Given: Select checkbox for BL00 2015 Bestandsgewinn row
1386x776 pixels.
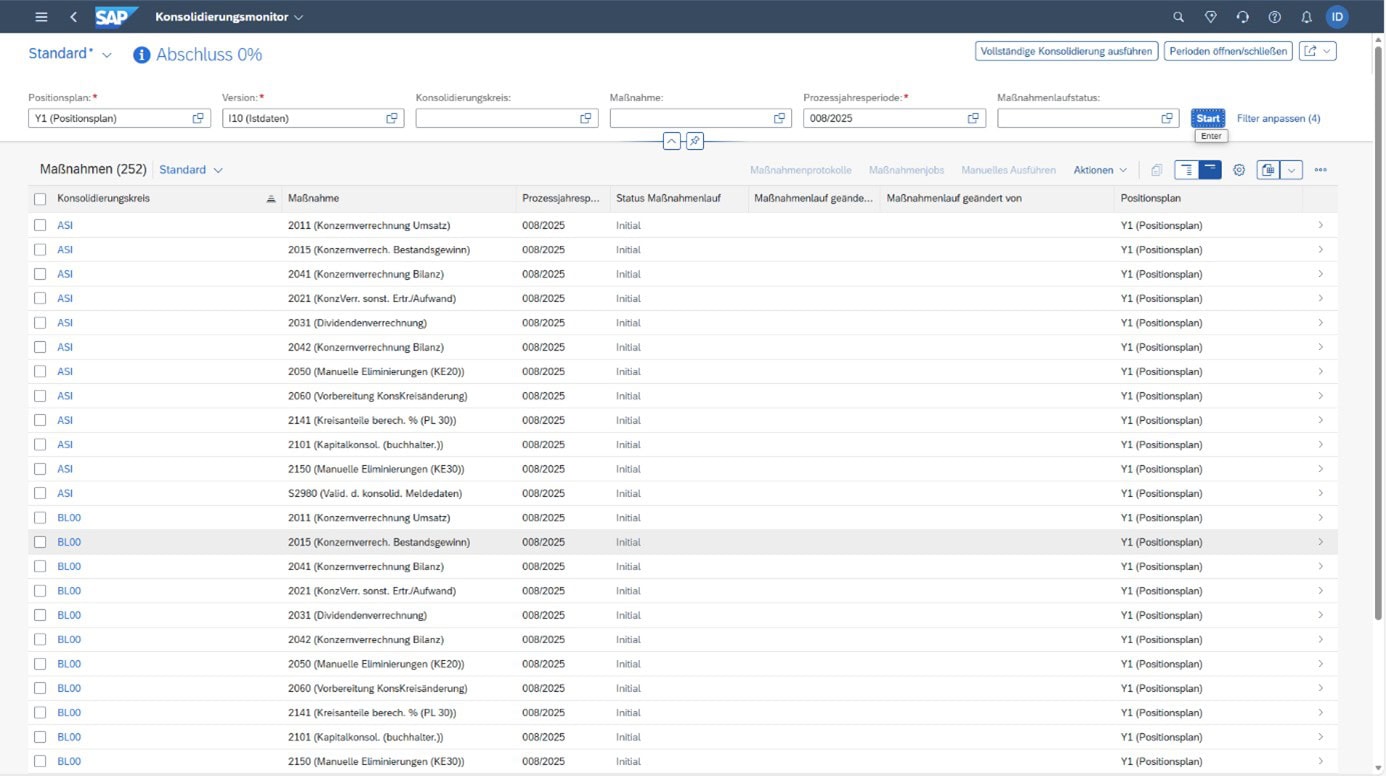Looking at the screenshot, I should [40, 542].
